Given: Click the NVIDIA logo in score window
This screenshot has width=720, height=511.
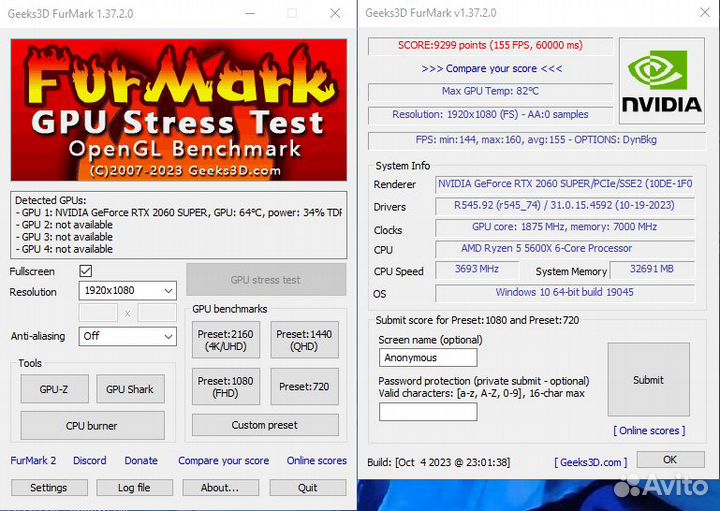Looking at the screenshot, I should pyautogui.click(x=662, y=81).
